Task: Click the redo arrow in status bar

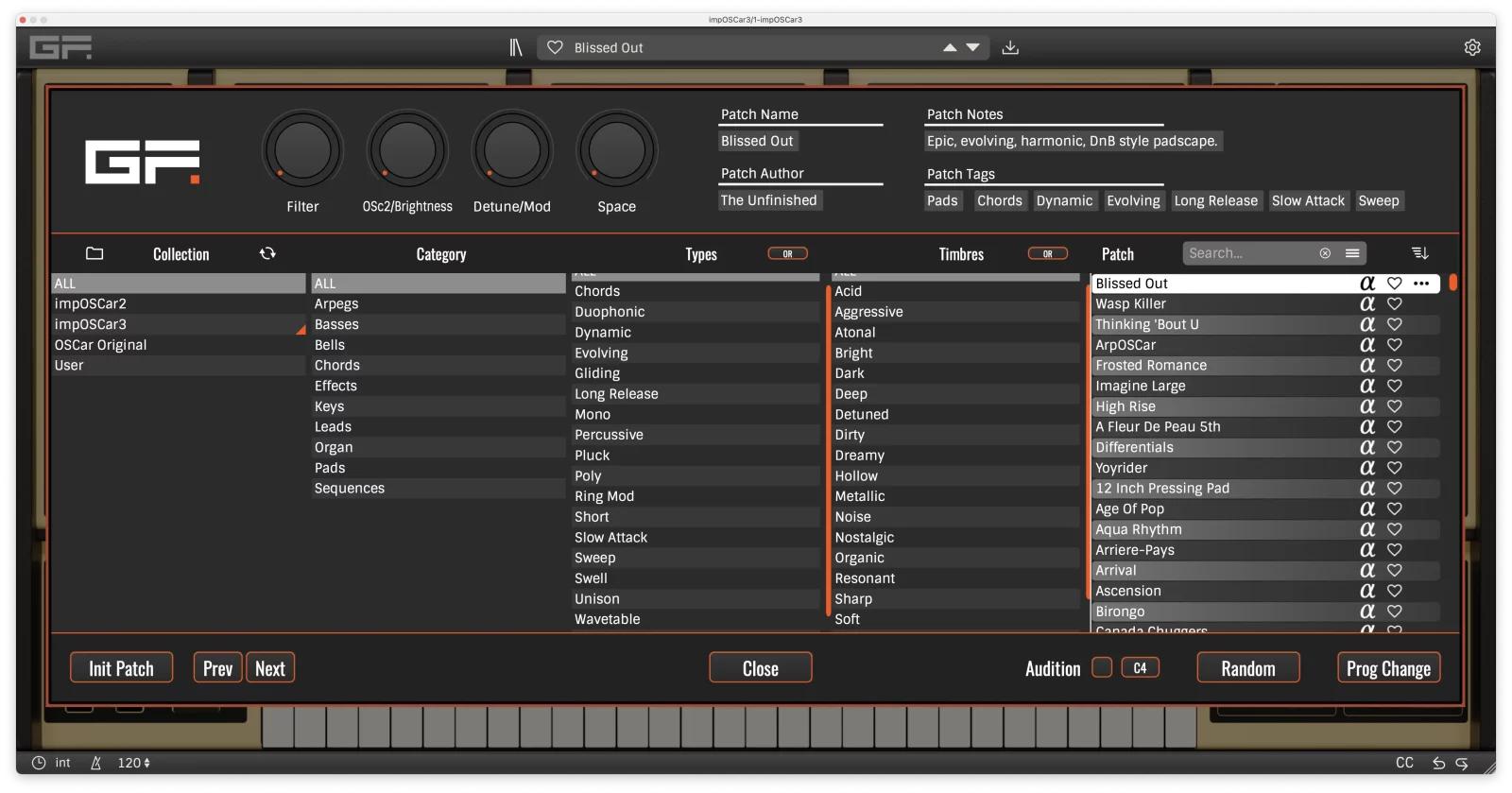Action: (1462, 763)
